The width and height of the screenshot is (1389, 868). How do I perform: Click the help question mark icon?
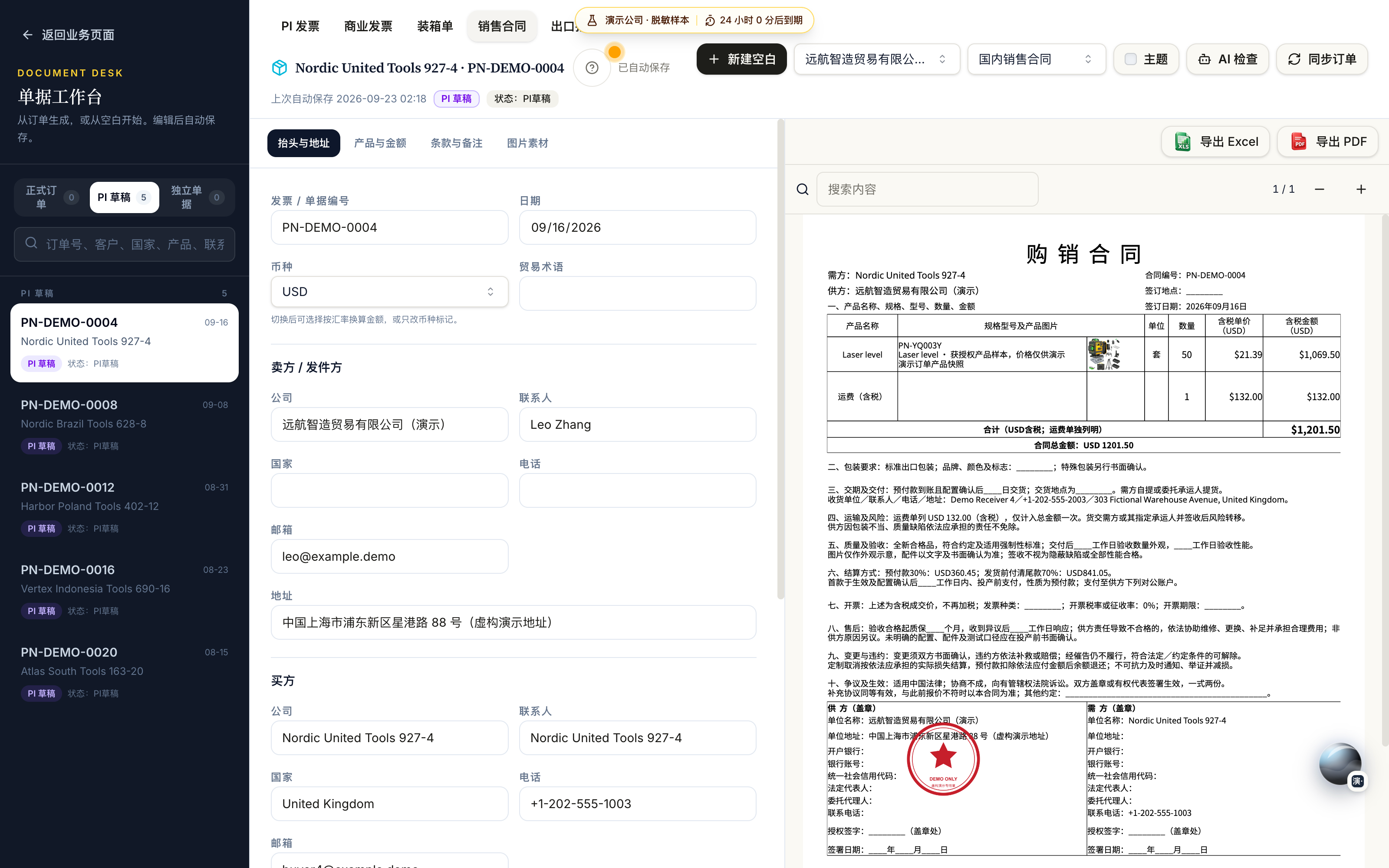point(592,68)
